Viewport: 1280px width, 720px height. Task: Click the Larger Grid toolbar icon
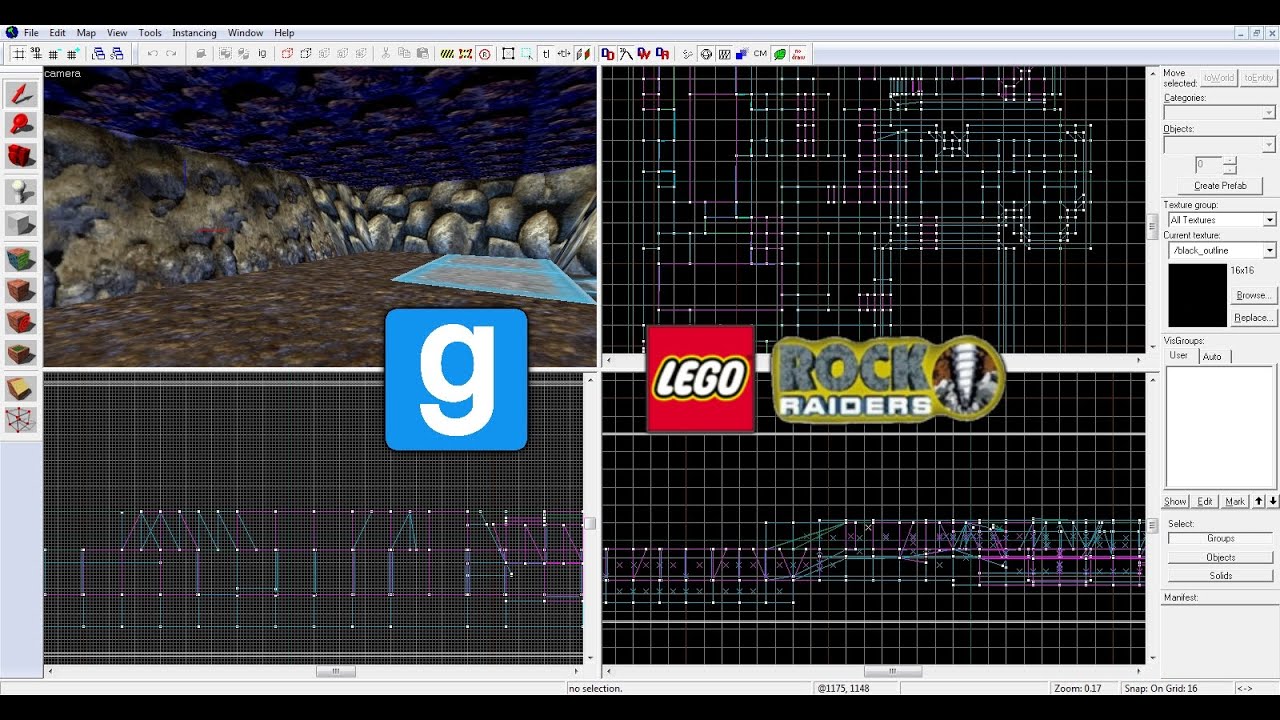pyautogui.click(x=72, y=53)
